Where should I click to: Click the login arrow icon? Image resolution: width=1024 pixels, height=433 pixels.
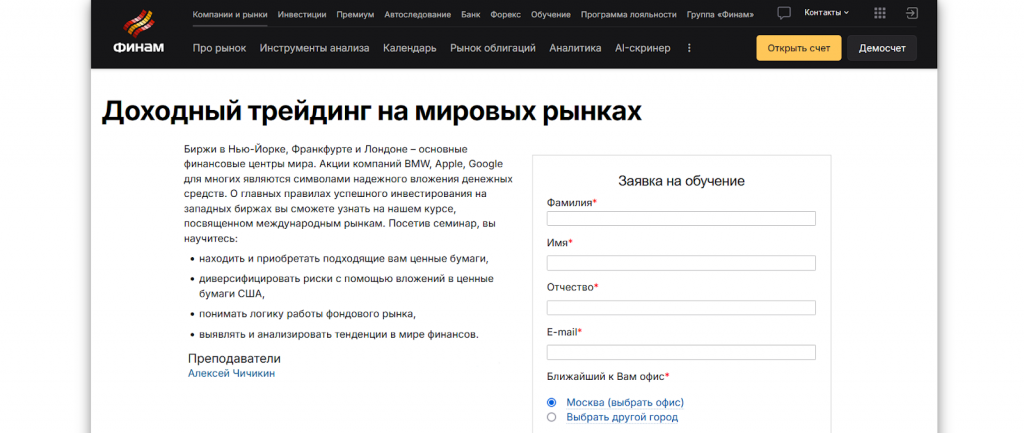coord(911,14)
